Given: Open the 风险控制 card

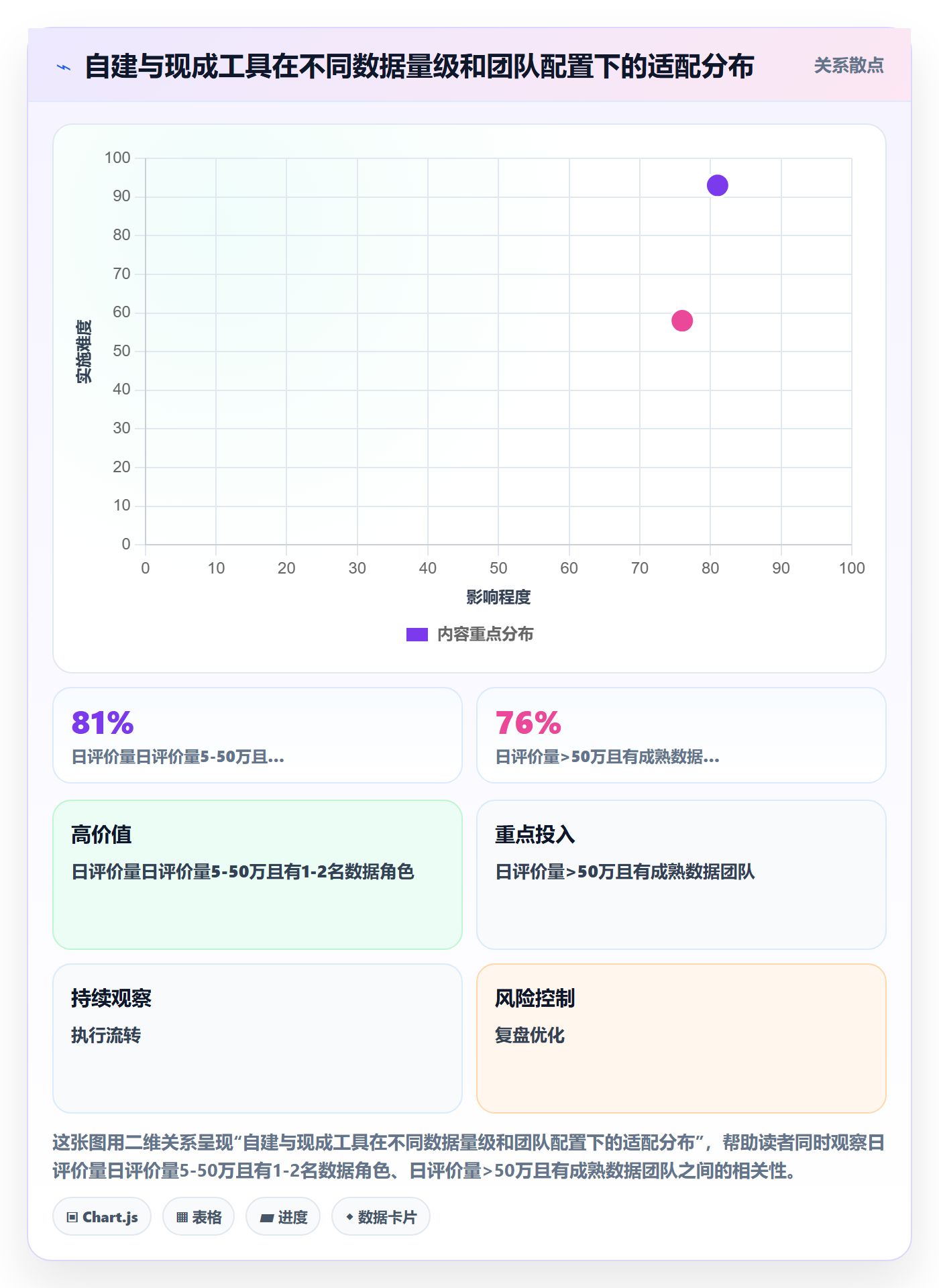Looking at the screenshot, I should (681, 1038).
